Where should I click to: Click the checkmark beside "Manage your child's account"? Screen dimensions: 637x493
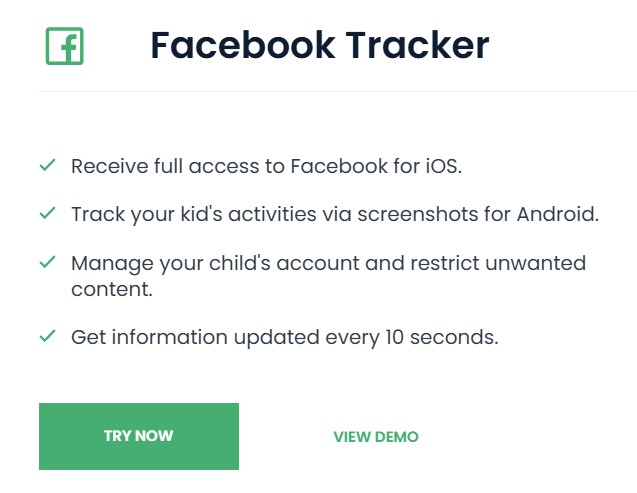(x=47, y=263)
